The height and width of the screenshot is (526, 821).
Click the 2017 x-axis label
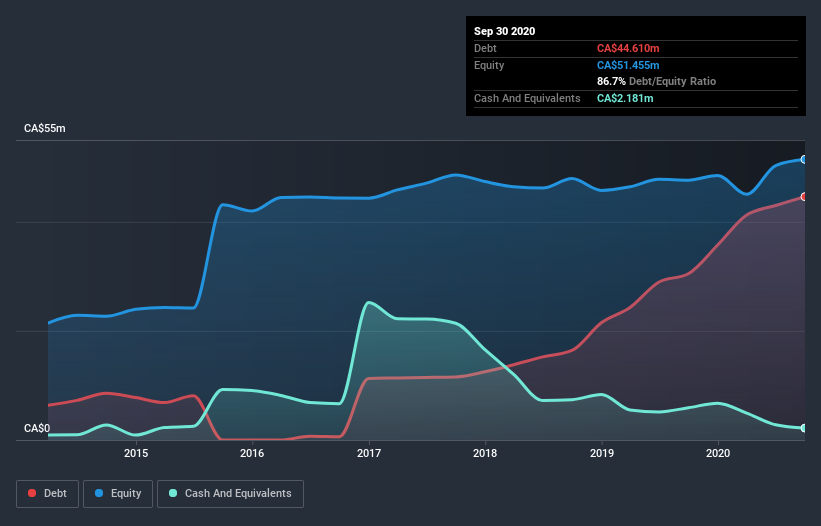tap(369, 453)
